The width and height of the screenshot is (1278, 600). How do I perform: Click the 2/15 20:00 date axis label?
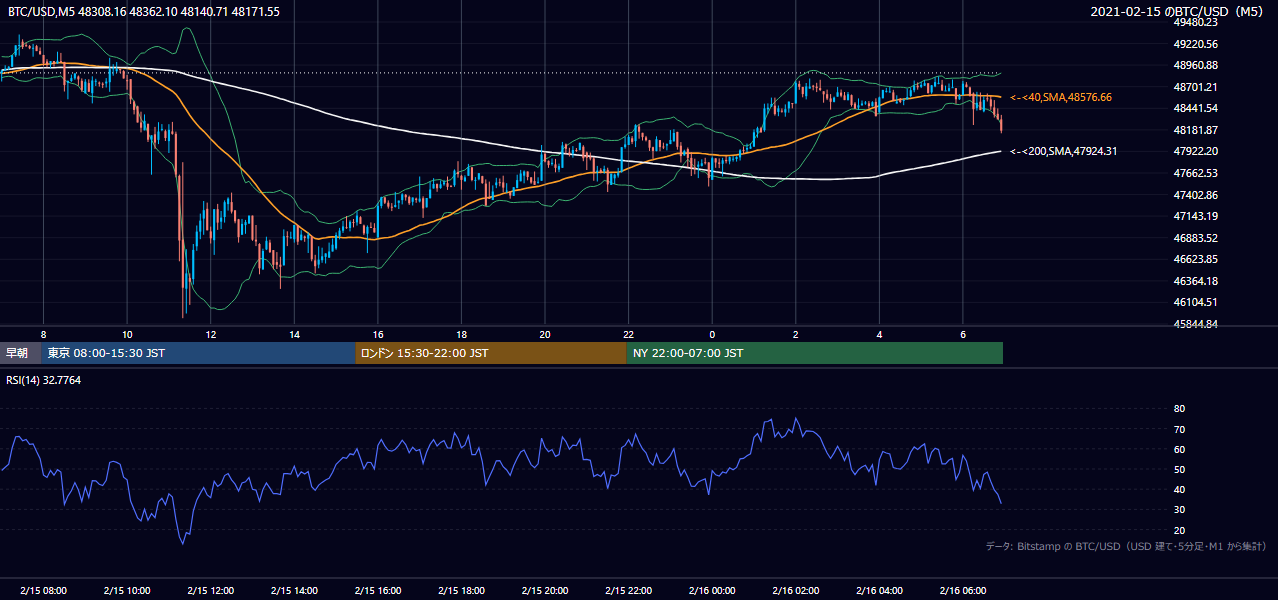(x=545, y=591)
